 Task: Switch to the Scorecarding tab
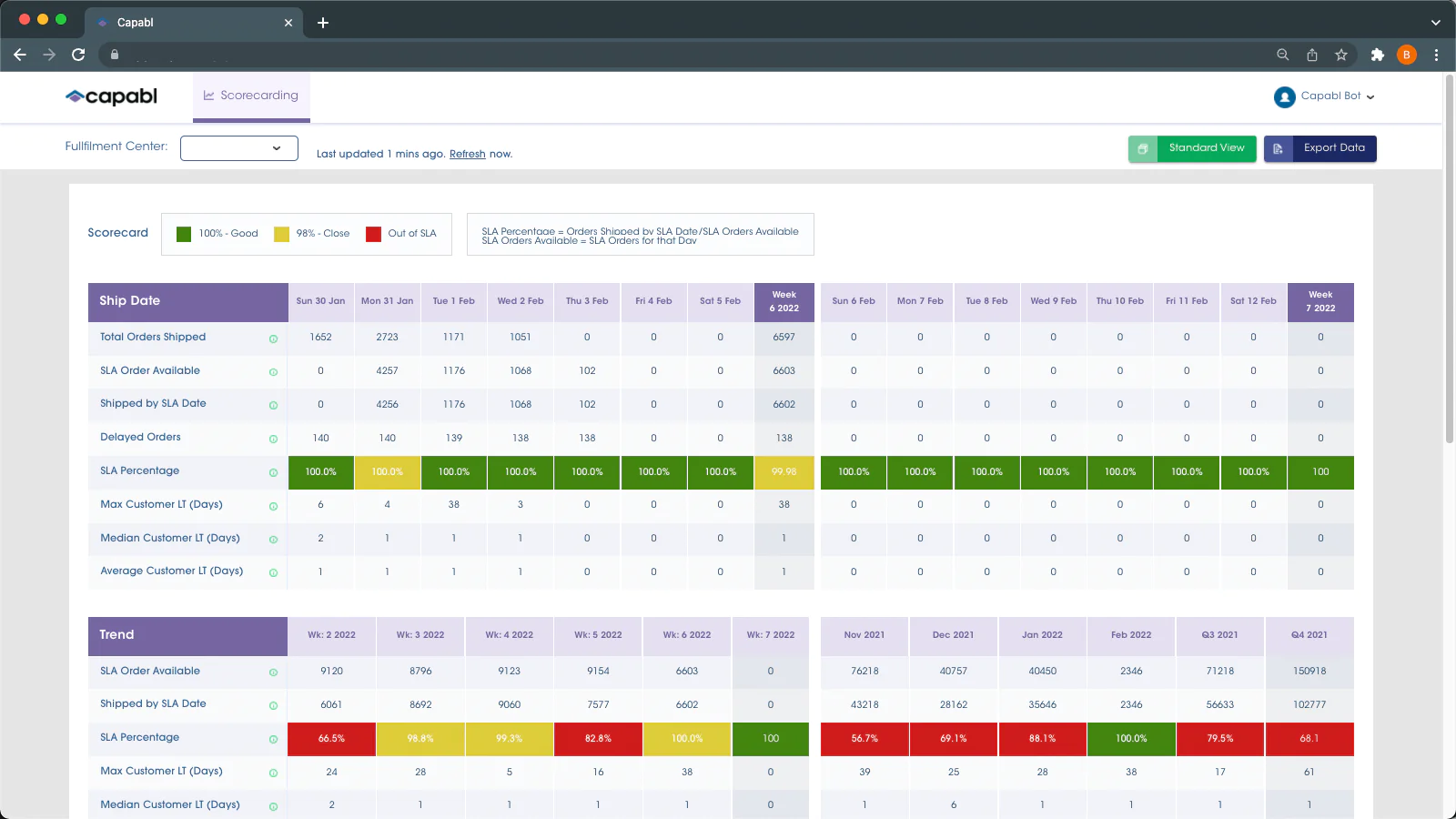coord(251,96)
